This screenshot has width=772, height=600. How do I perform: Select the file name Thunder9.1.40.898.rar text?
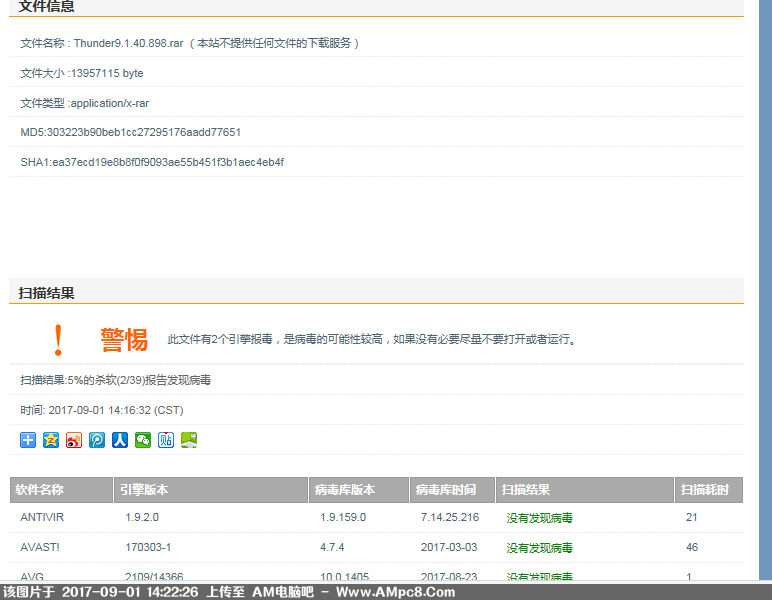pyautogui.click(x=129, y=43)
